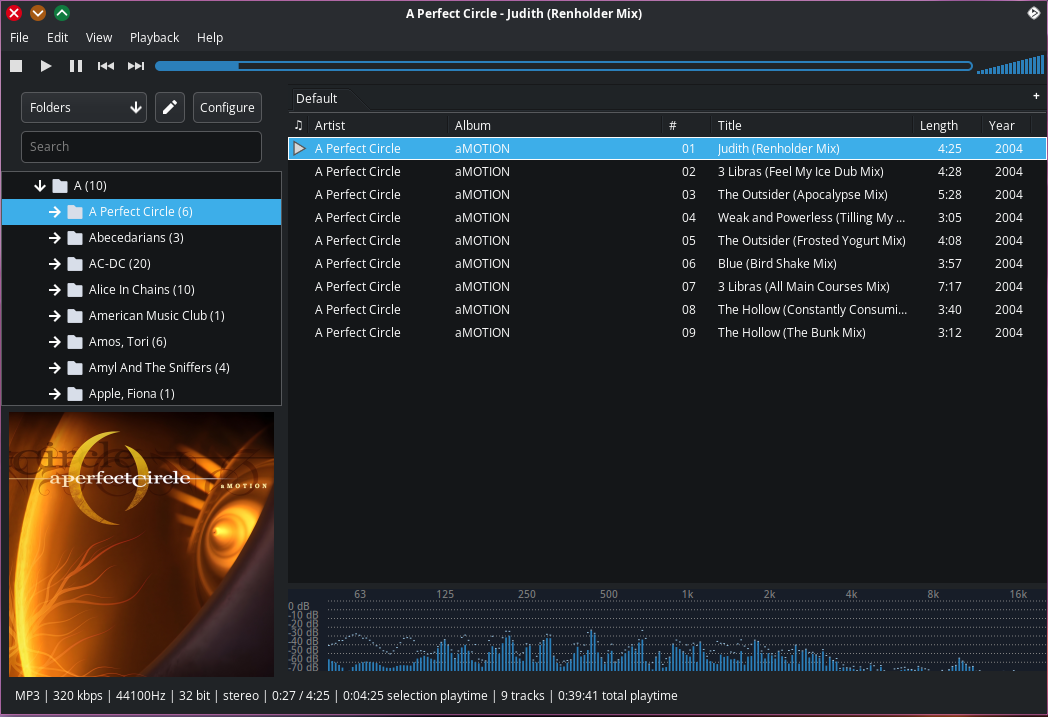Select track The Outsider (Frosted Yogurt Mix)
The height and width of the screenshot is (717, 1048).
click(x=811, y=241)
